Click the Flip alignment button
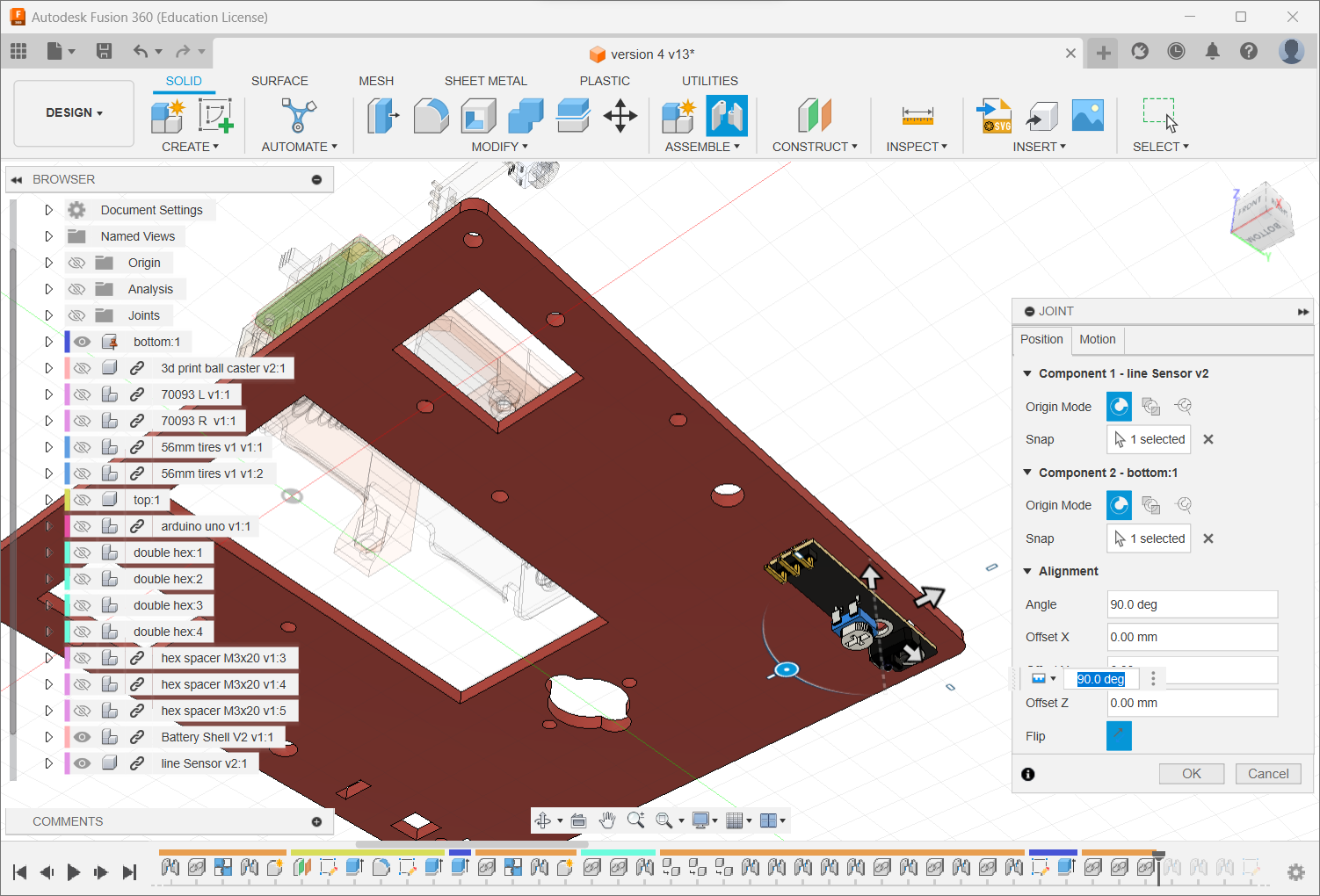Screen dimensions: 1320x896 1119,736
